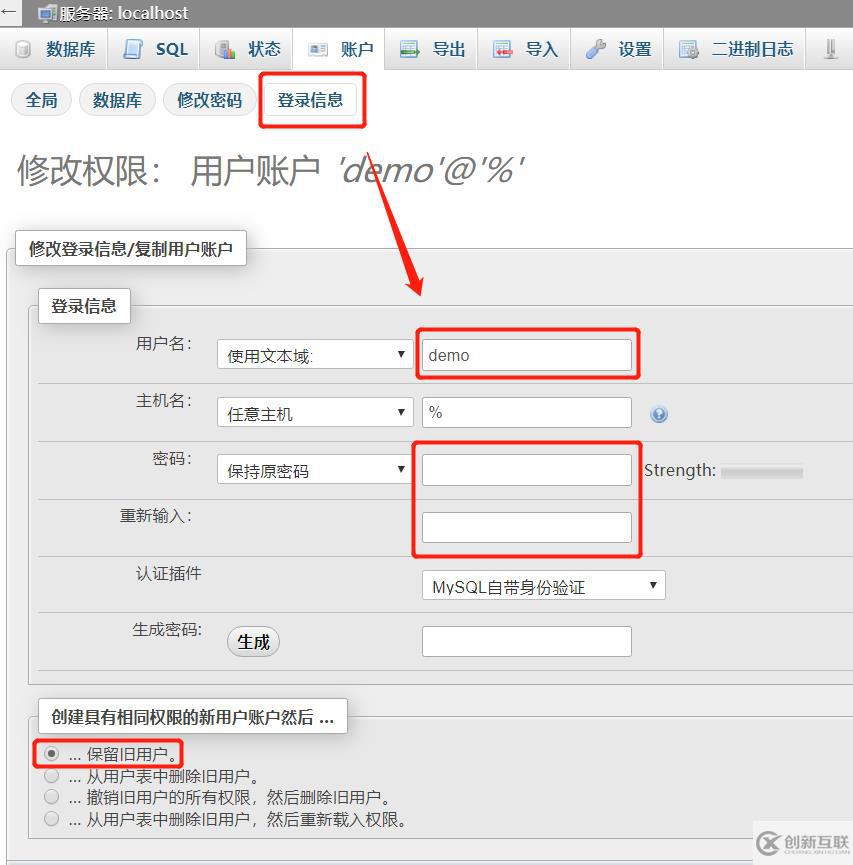Click the SQL document icon

pos(132,49)
